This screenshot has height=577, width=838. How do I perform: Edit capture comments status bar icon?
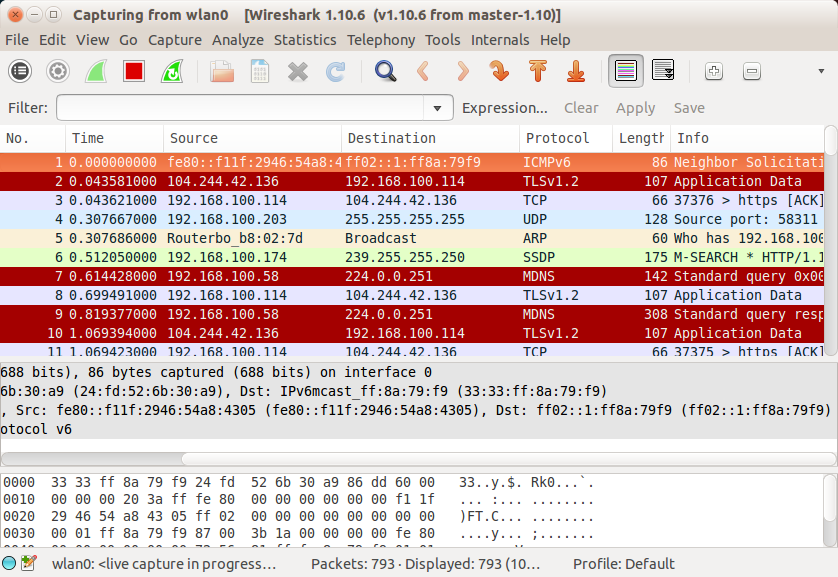(x=28, y=563)
